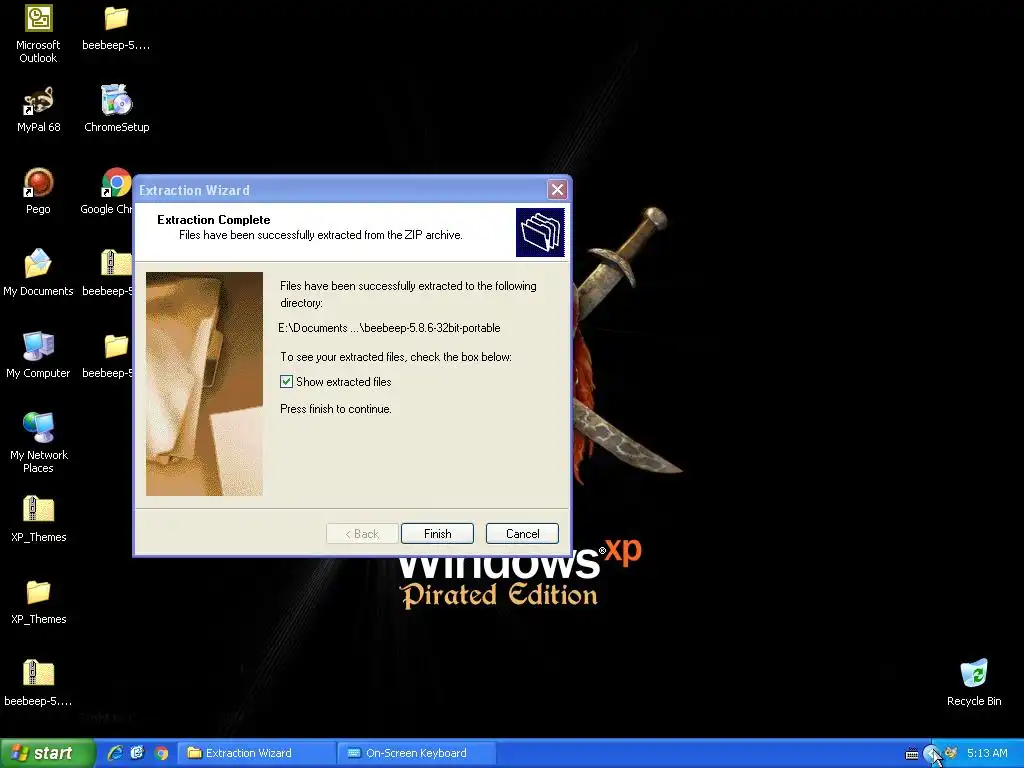This screenshot has width=1024, height=768.
Task: Open the Start menu
Action: coord(46,753)
